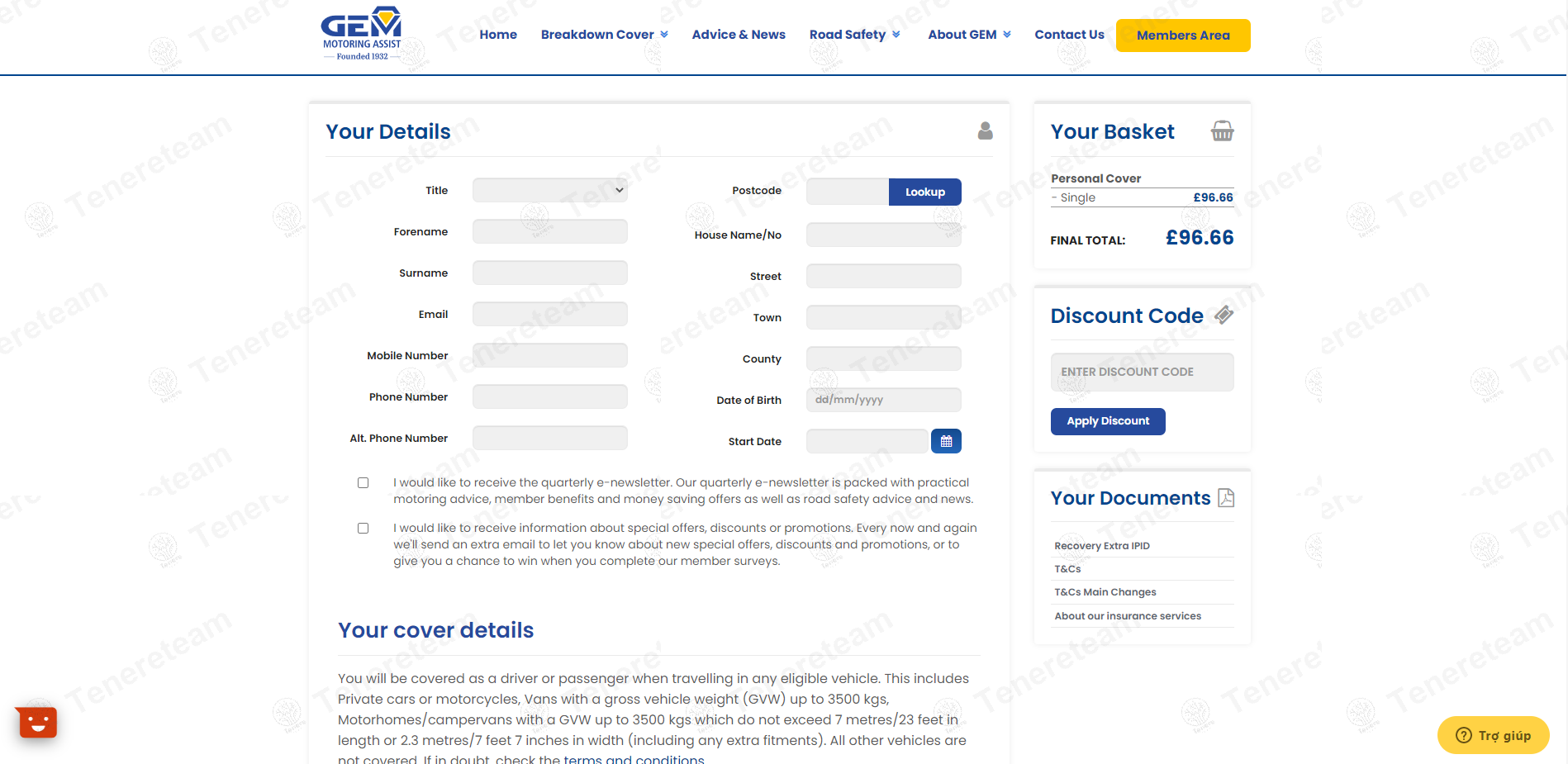Open the red chat bot widget
The image size is (1568, 764).
pyautogui.click(x=36, y=723)
